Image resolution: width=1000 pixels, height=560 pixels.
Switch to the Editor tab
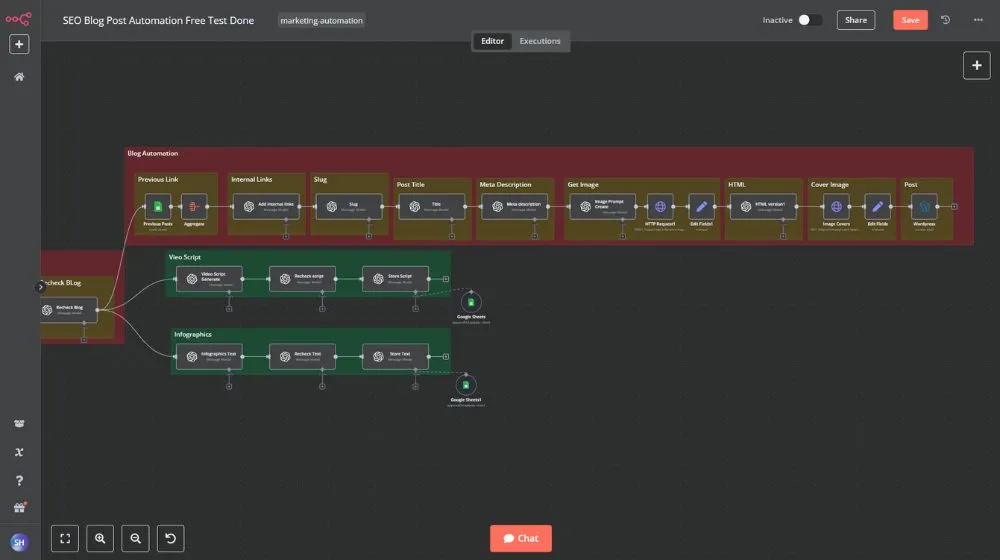[492, 41]
